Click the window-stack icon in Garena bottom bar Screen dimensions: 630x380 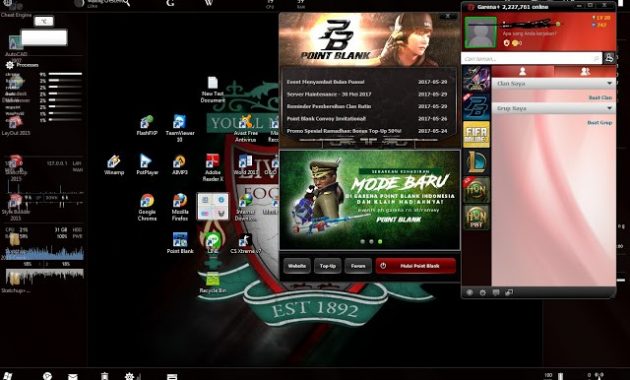509,292
